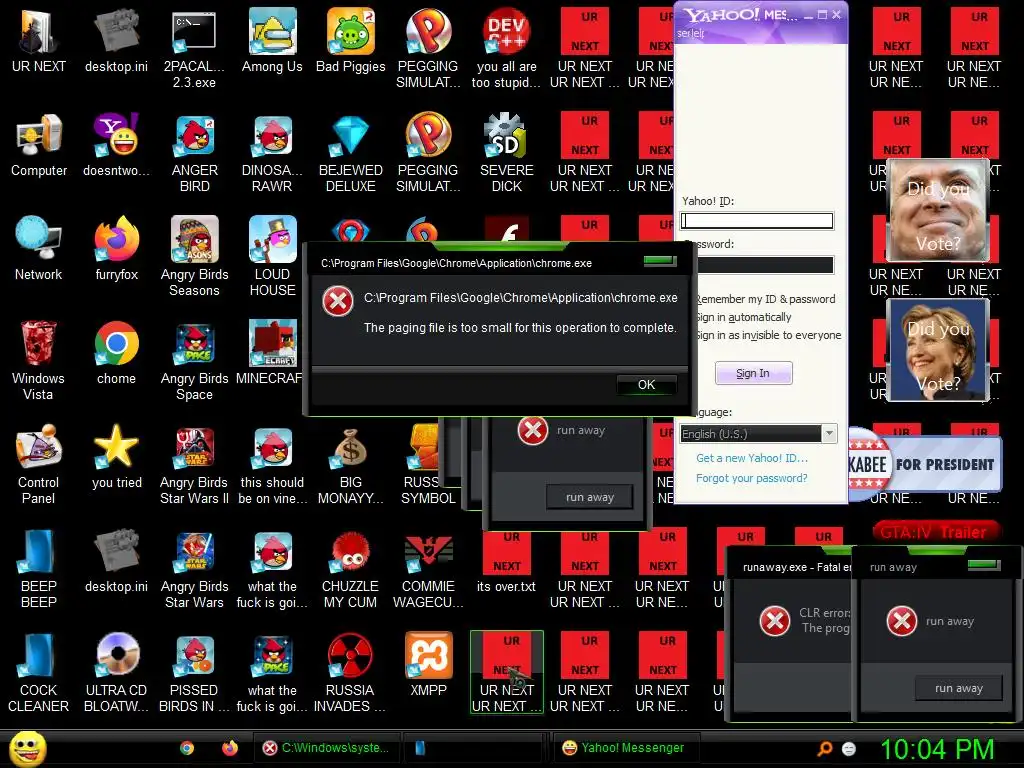Open the DINOSA... RAWR desktop icon
The height and width of the screenshot is (768, 1024).
(272, 153)
